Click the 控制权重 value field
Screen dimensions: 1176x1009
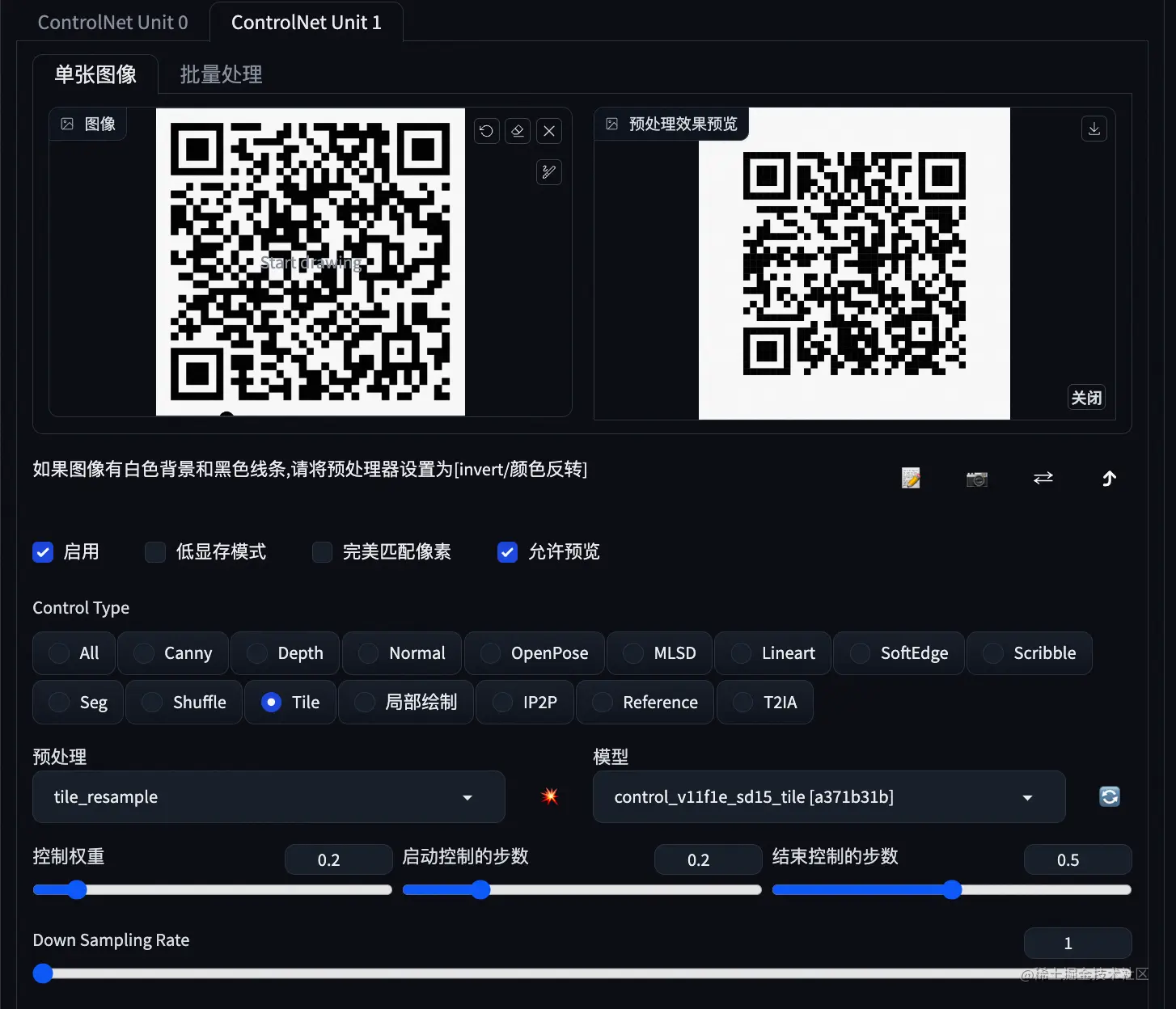(x=339, y=859)
